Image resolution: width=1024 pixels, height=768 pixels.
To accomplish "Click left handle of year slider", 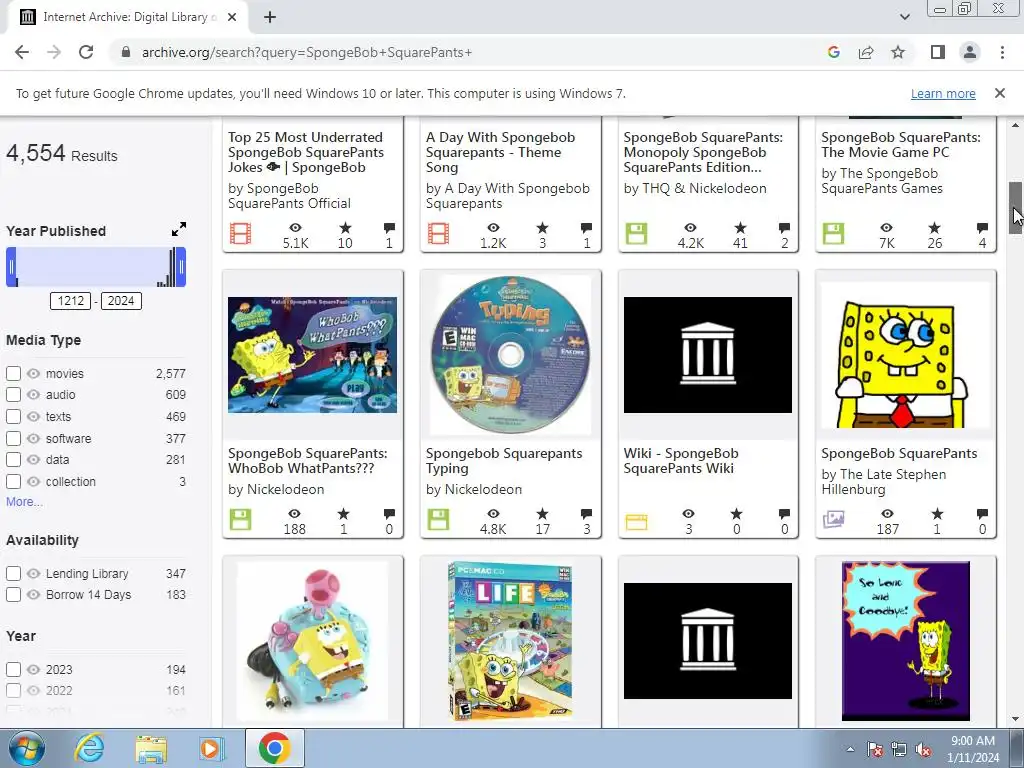I will tap(11, 266).
